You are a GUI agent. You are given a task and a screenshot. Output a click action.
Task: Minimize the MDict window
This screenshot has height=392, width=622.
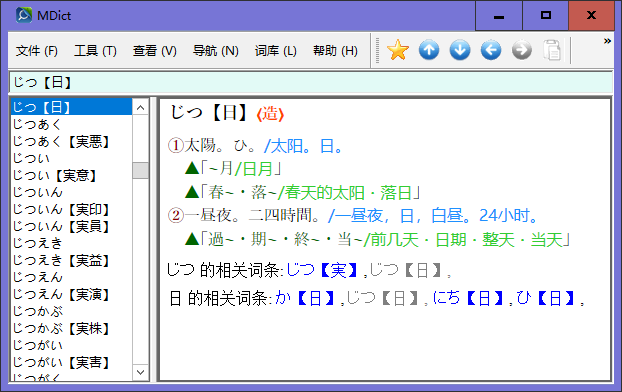(x=499, y=15)
